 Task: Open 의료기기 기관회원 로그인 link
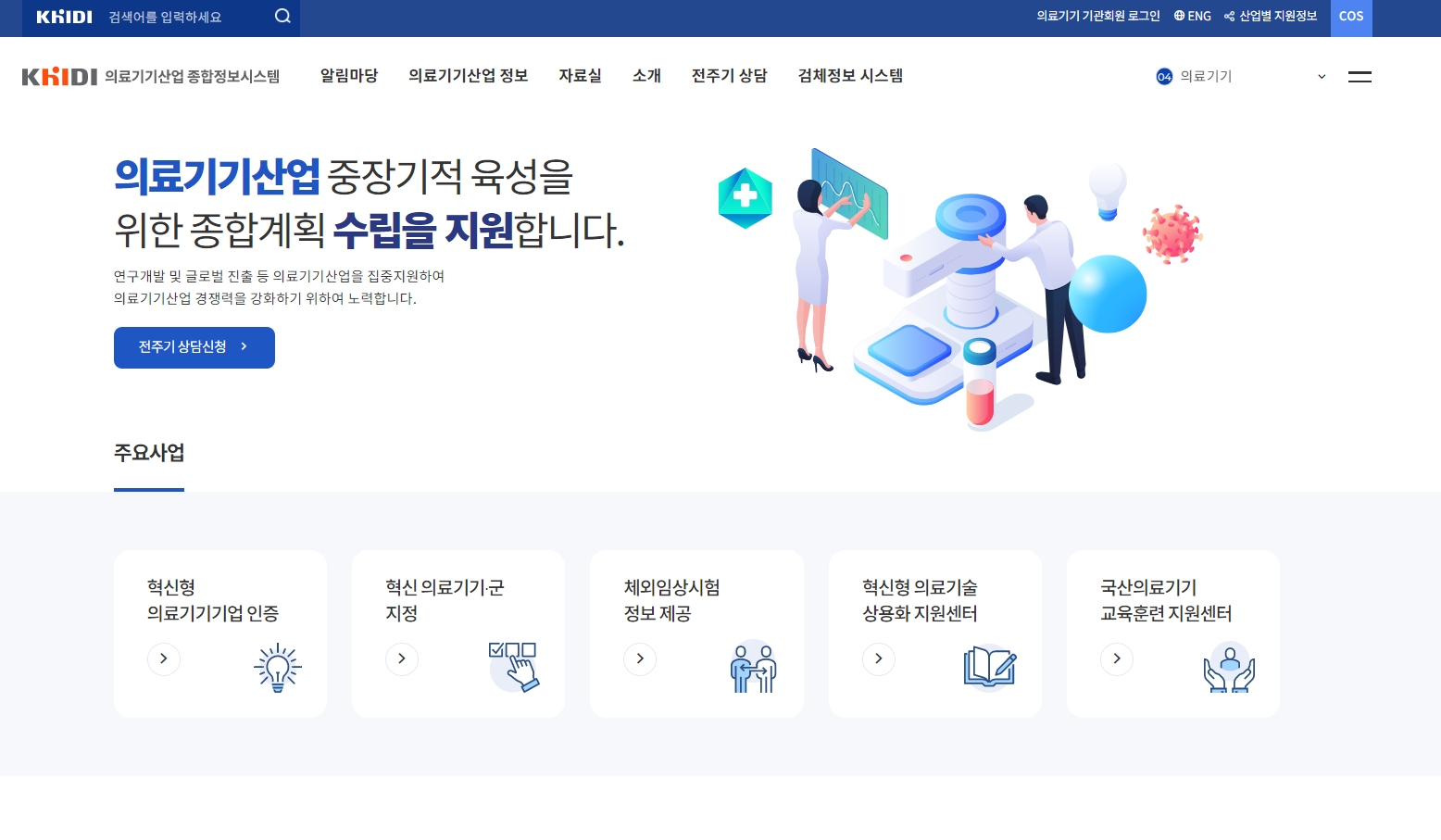(x=1098, y=15)
